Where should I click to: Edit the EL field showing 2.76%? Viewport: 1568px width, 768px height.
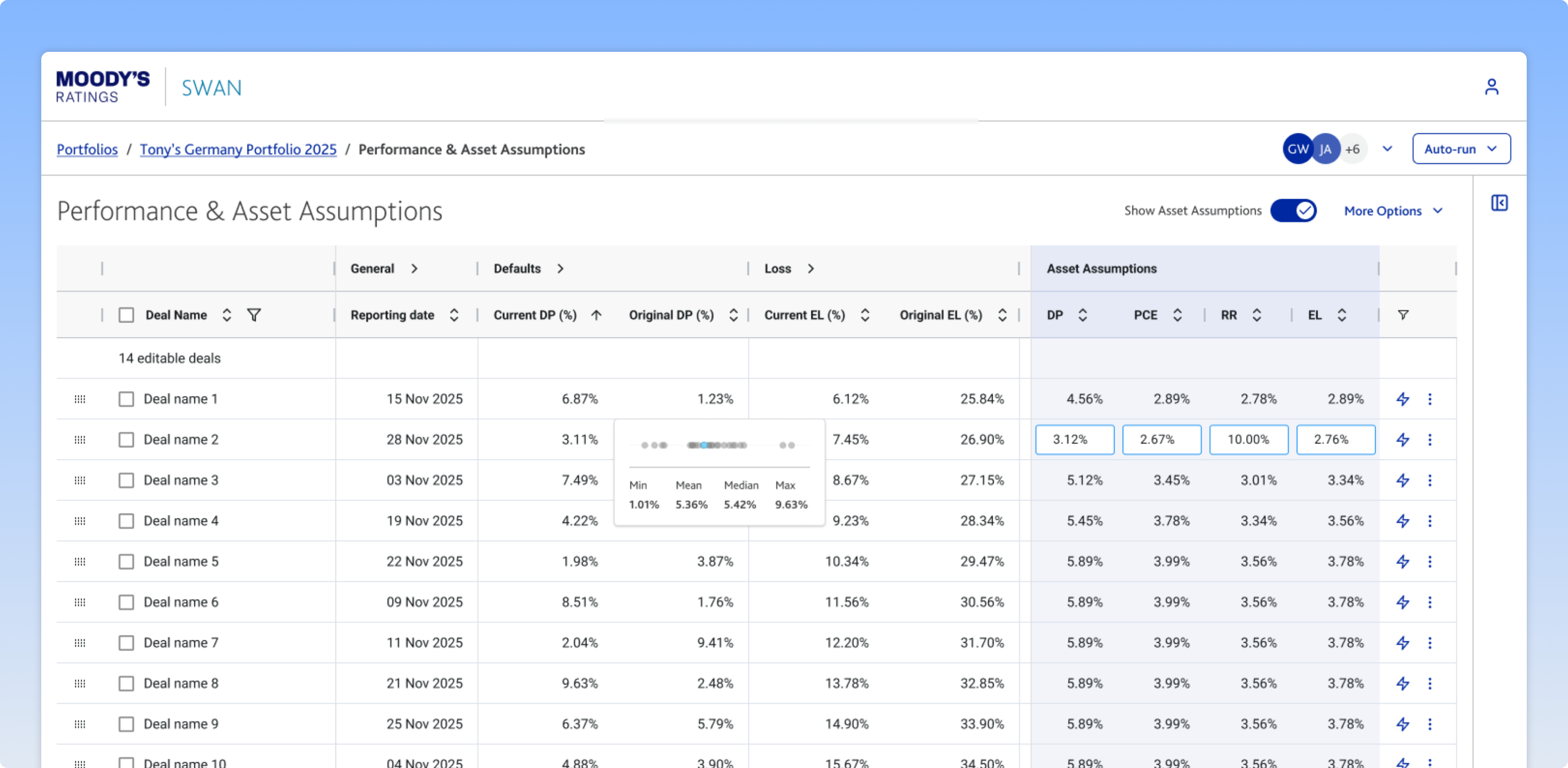[1335, 440]
